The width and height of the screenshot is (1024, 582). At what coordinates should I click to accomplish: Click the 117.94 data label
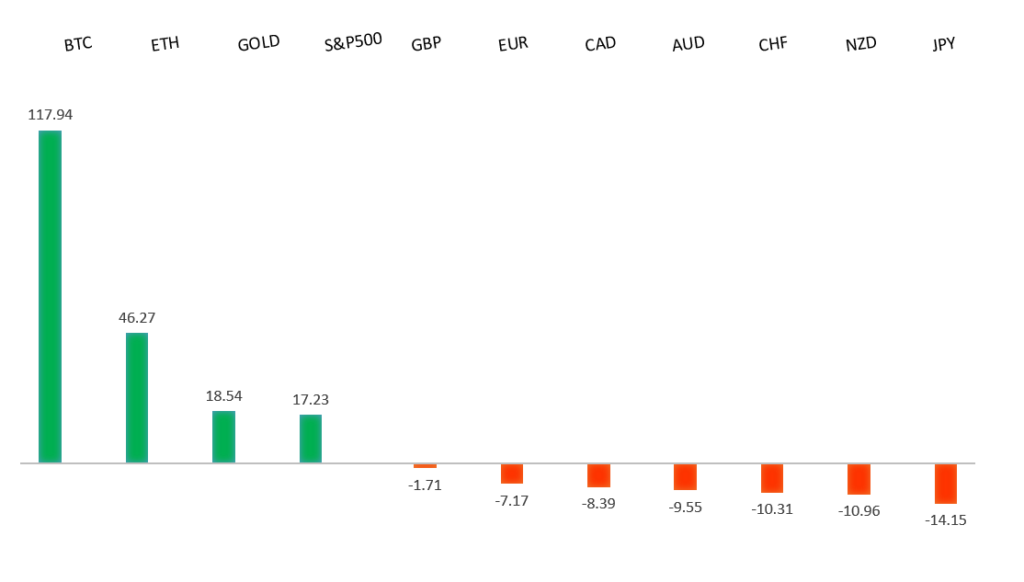[x=50, y=115]
